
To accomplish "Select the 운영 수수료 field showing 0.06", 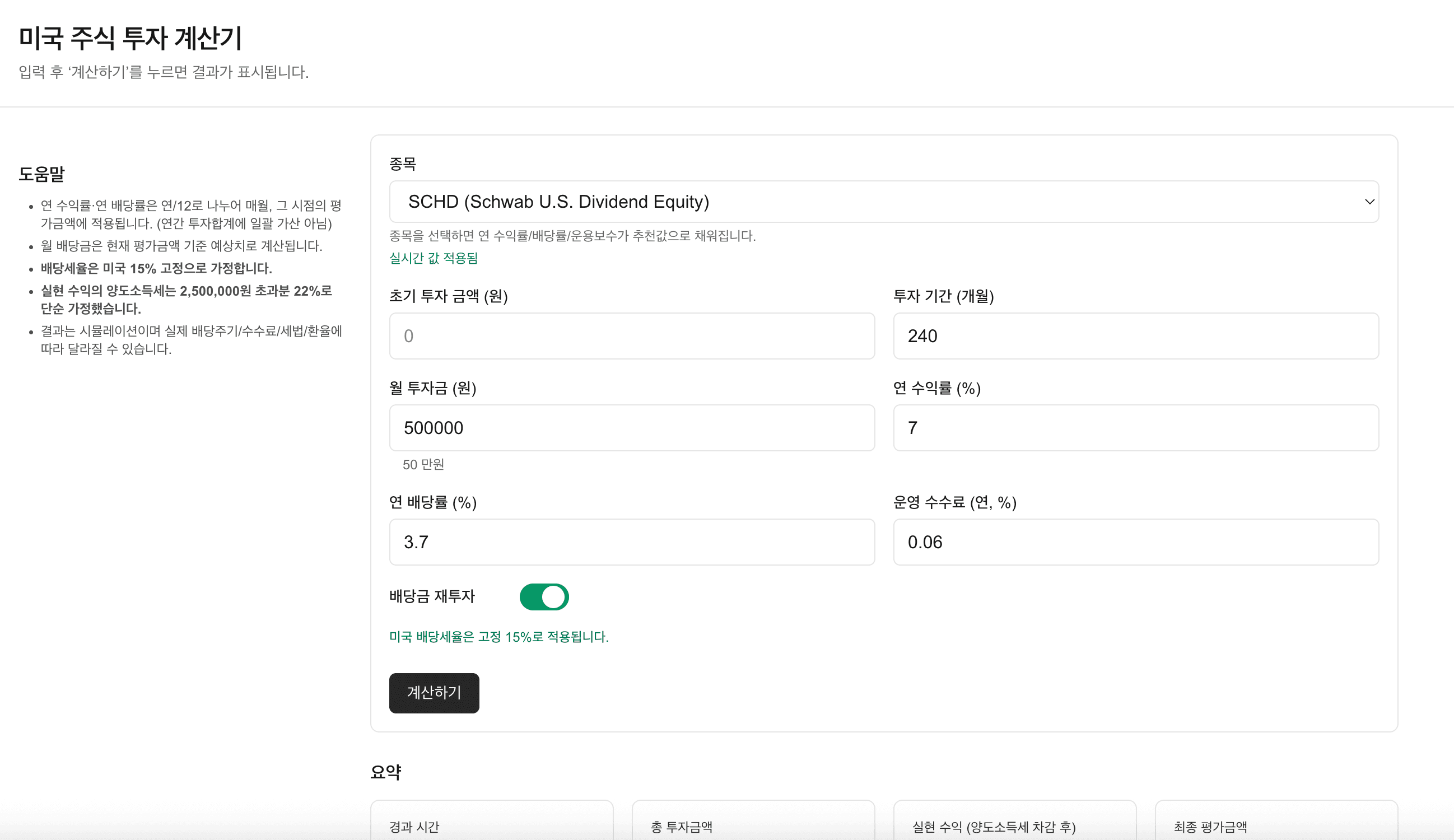I will (x=1135, y=542).
